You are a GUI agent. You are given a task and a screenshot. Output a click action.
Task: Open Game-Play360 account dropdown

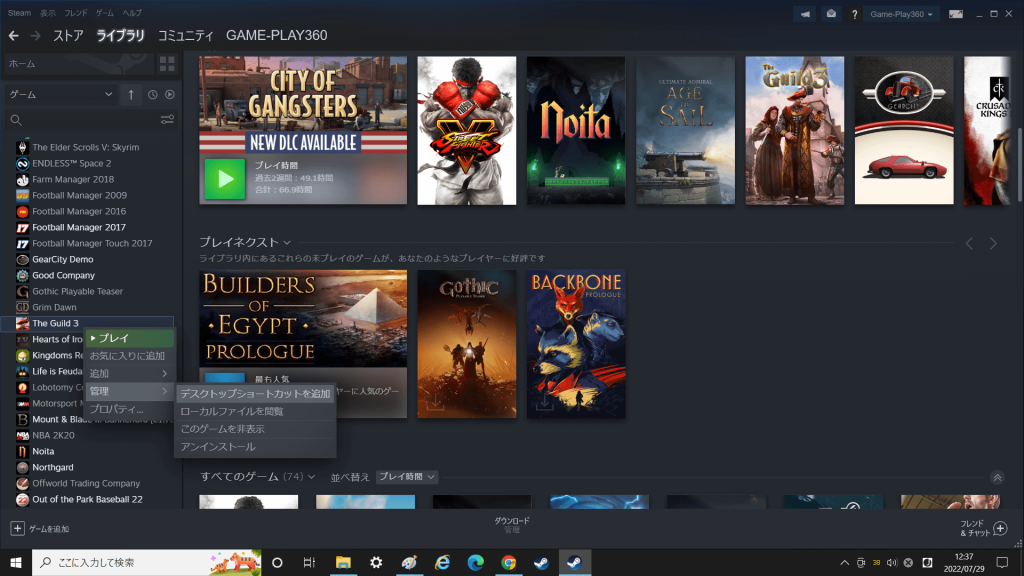(901, 14)
